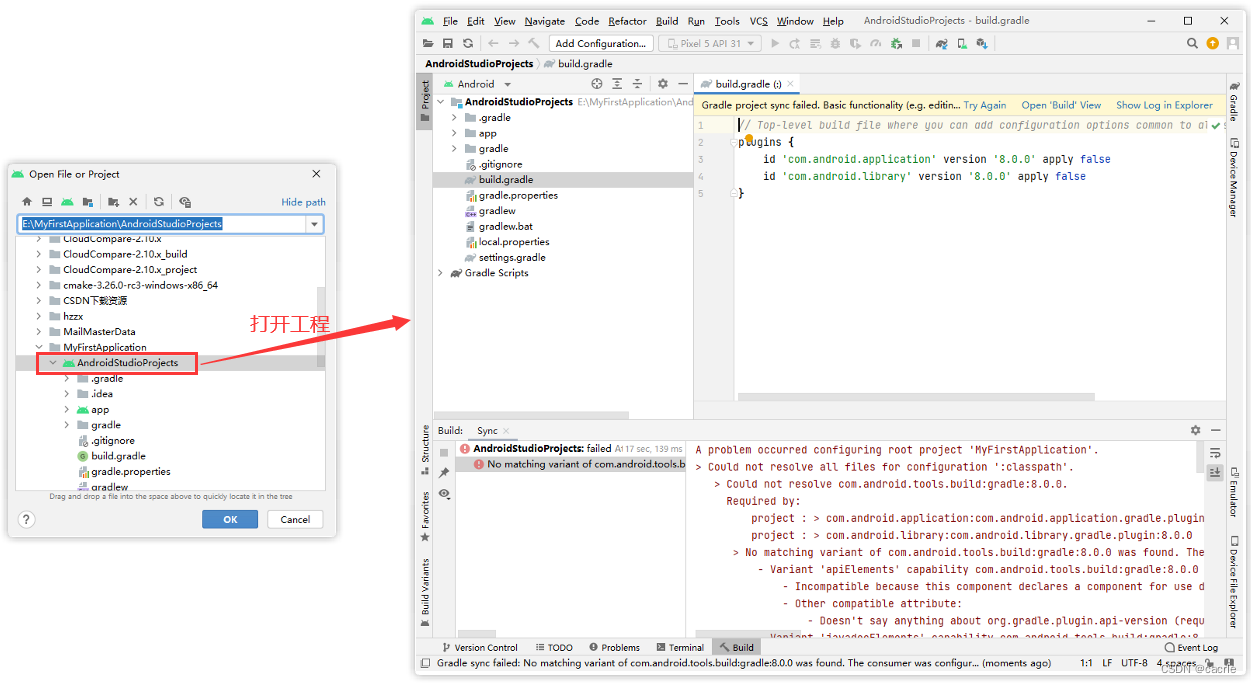Expand the .idea folder in Open File dialog
The image size is (1251, 683).
click(67, 394)
